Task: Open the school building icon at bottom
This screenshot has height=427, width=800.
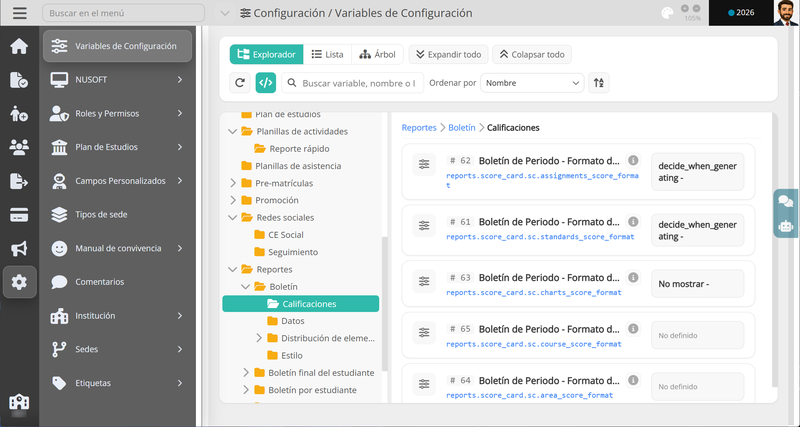Action: click(19, 403)
